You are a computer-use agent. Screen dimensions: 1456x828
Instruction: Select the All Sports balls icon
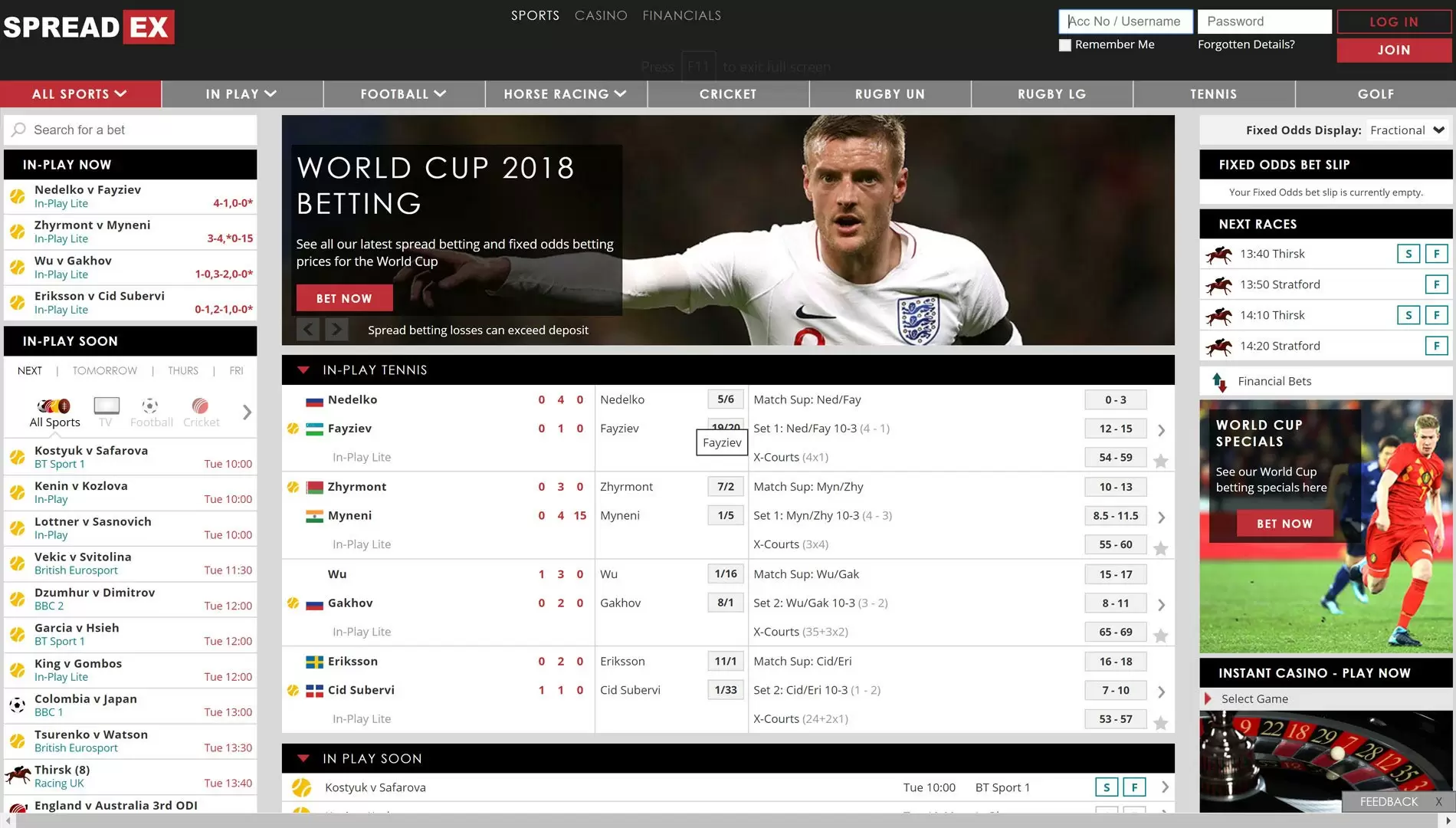tap(54, 406)
